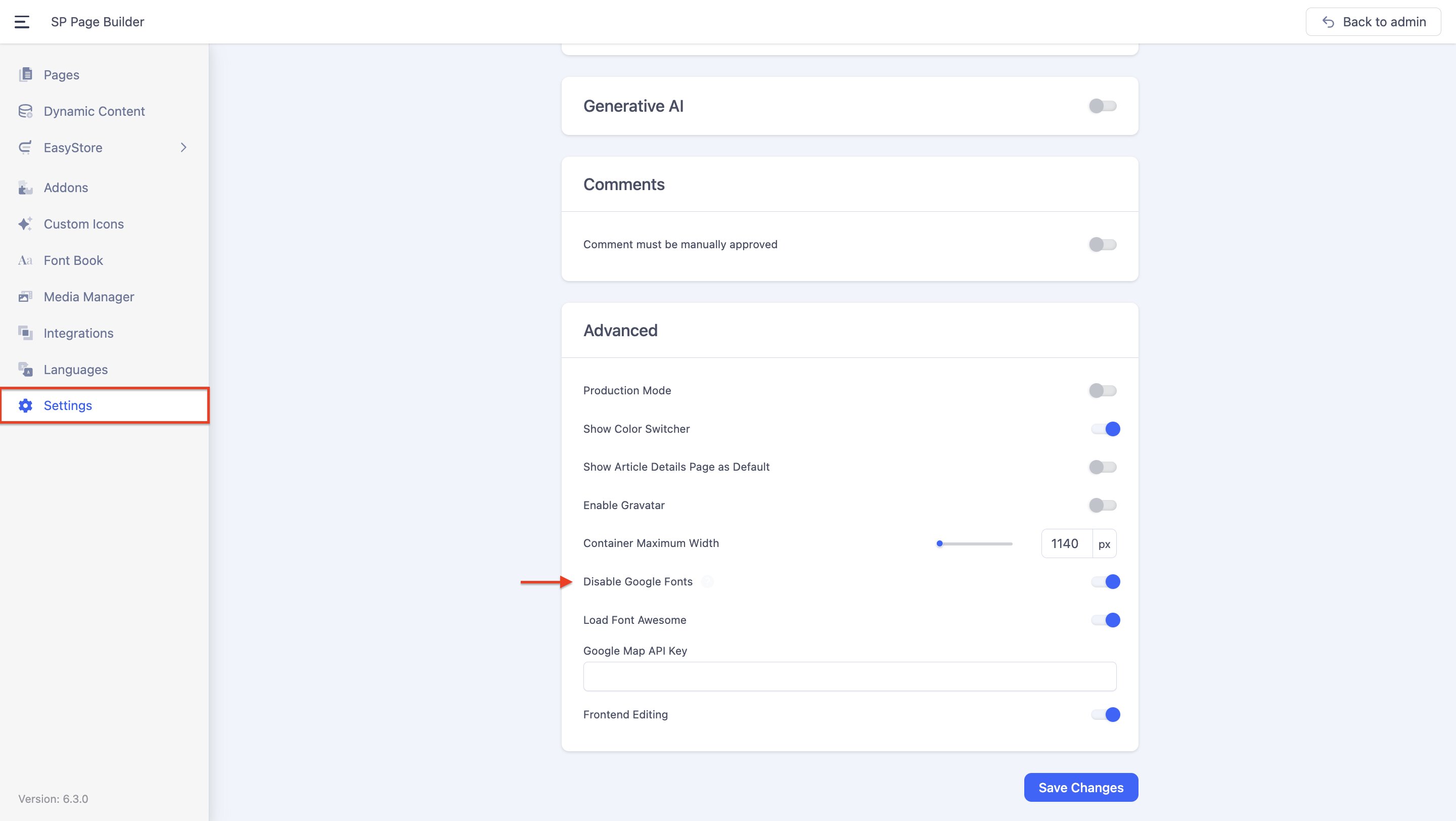
Task: Click the hamburger menu icon
Action: point(21,22)
